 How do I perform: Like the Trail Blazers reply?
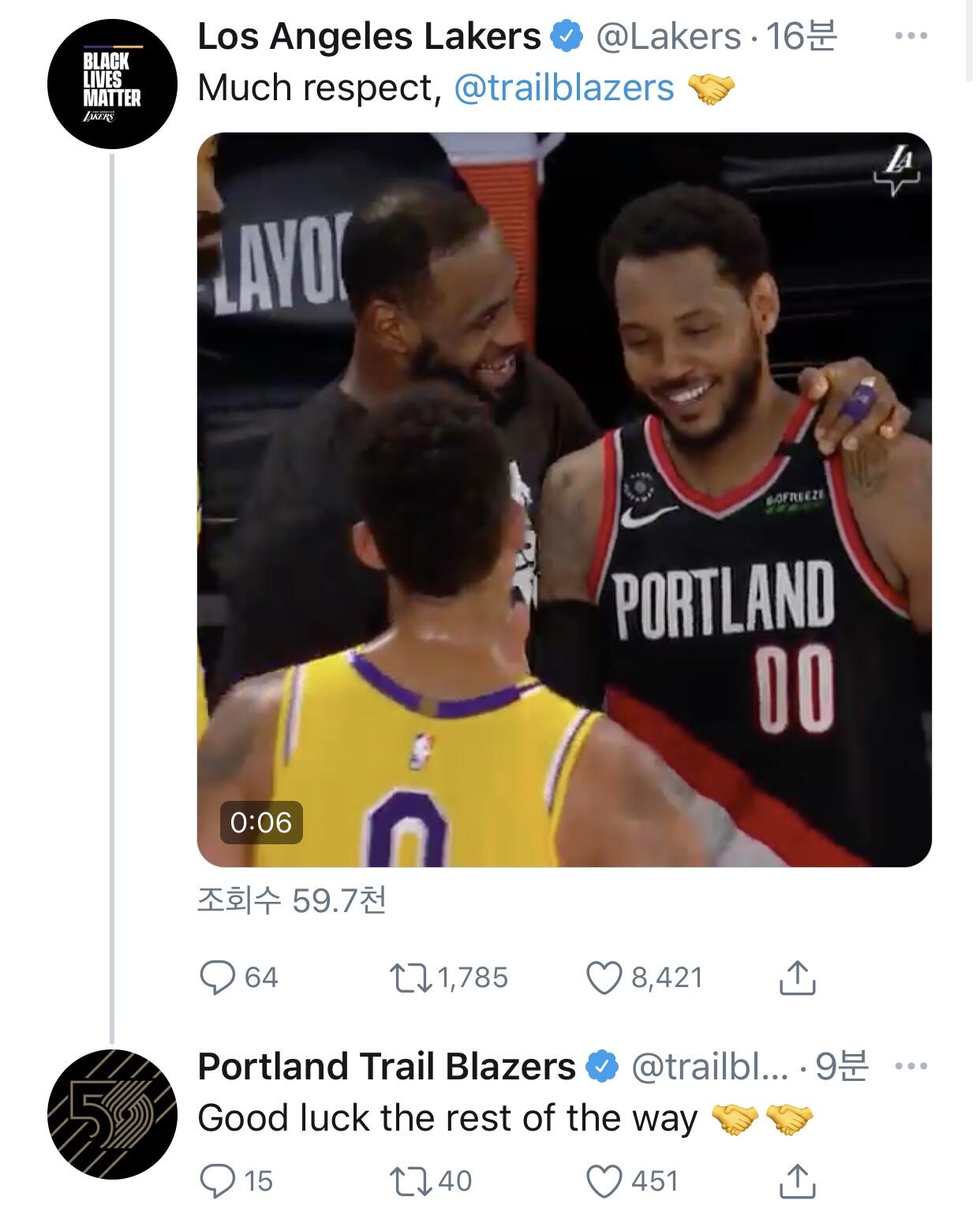point(604,1181)
